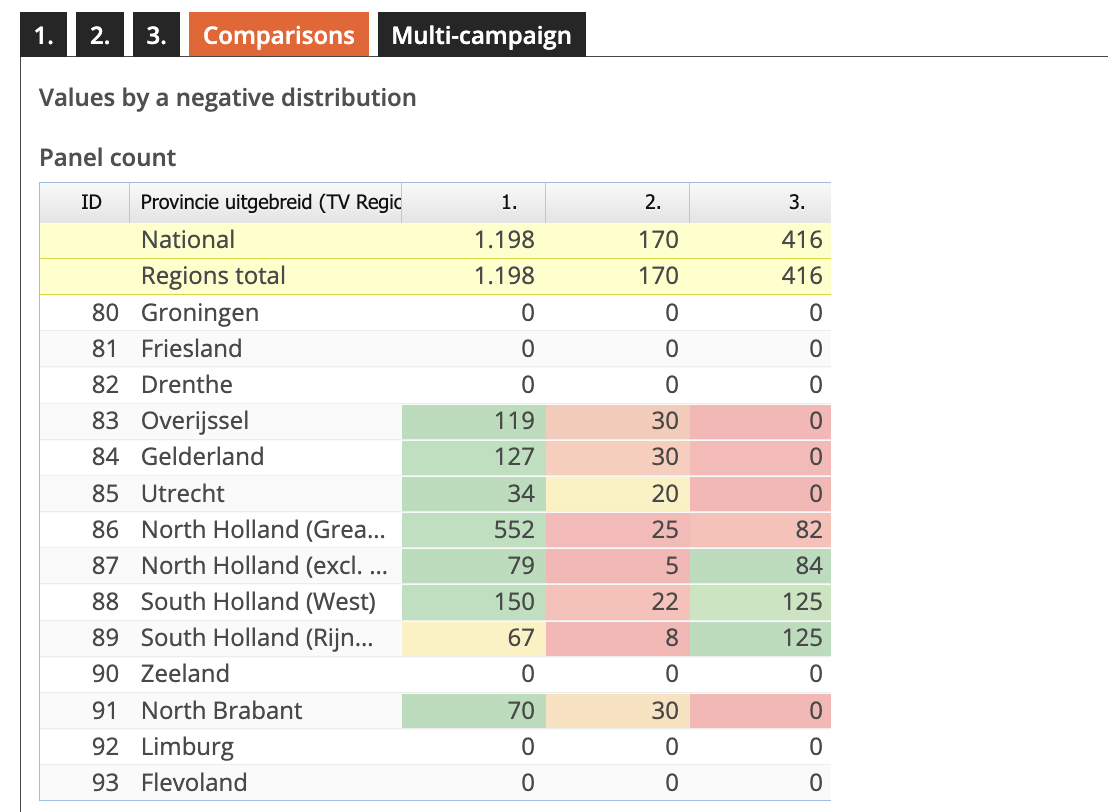This screenshot has height=812, width=1108.
Task: Select tab number 1.
Action: coord(43,35)
